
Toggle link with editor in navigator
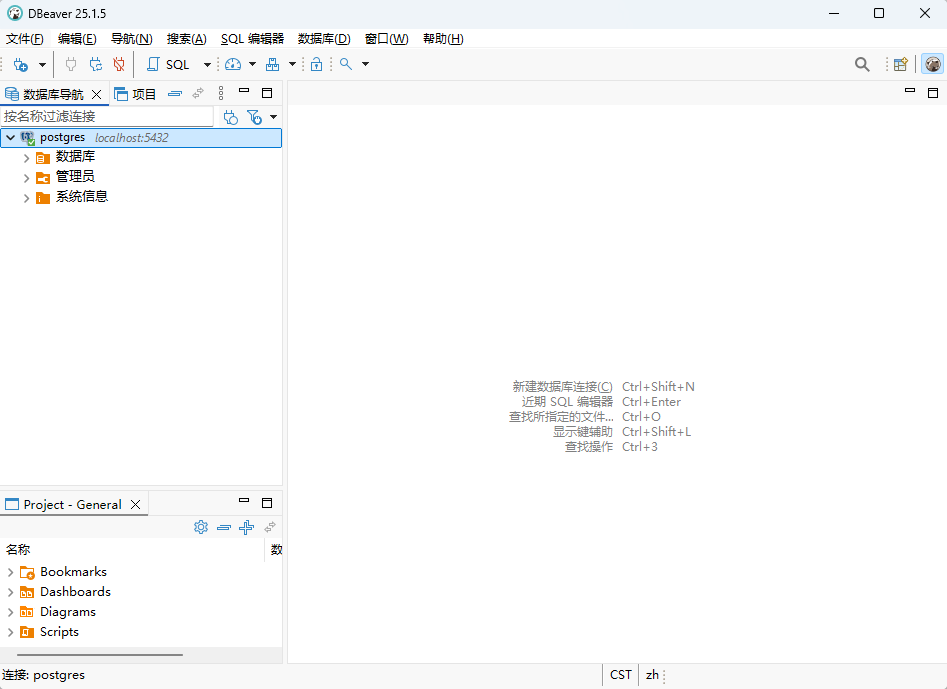coord(198,94)
